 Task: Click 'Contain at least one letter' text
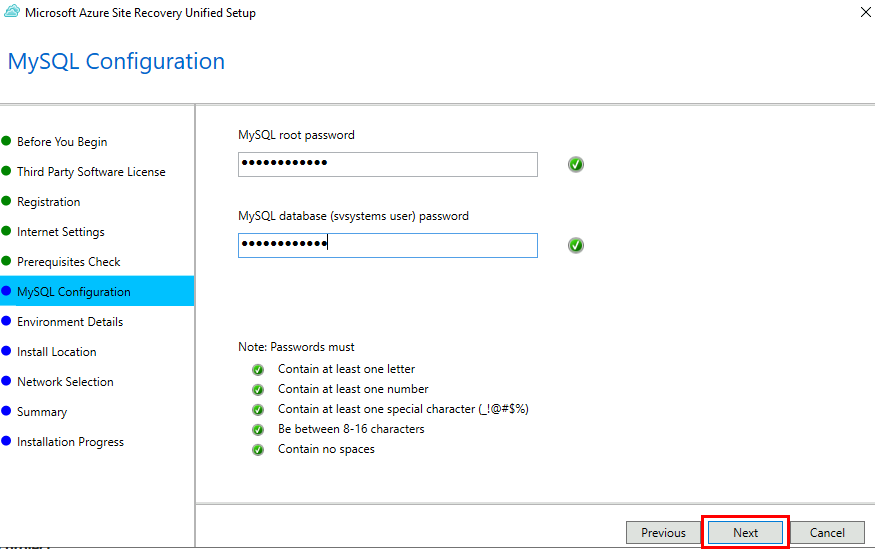pyautogui.click(x=347, y=369)
